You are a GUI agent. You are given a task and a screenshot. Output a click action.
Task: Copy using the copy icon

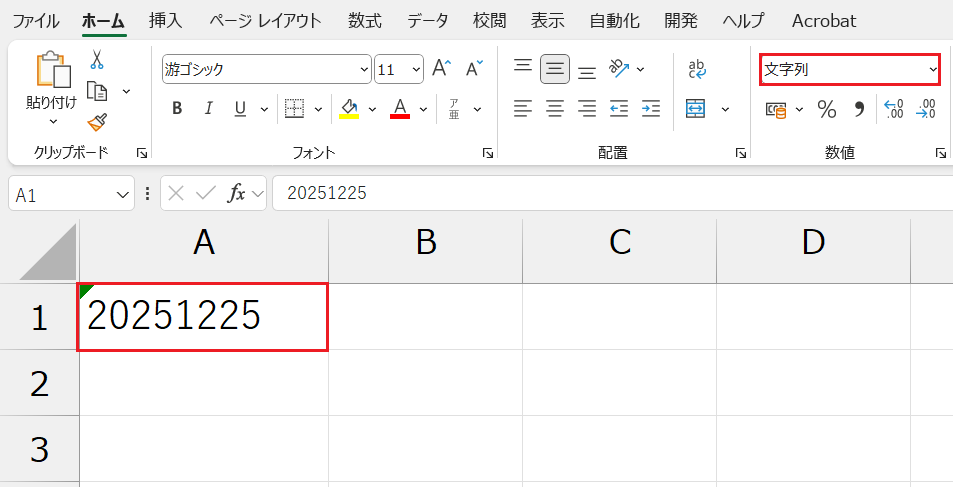tap(97, 91)
